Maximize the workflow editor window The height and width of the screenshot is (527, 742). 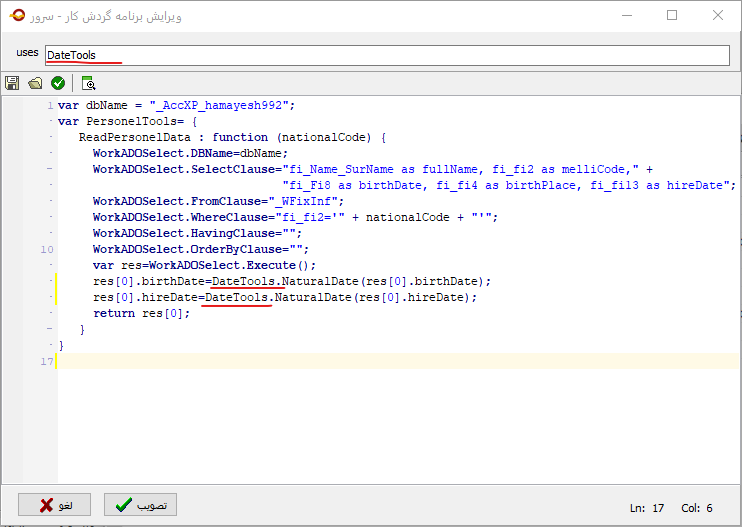click(672, 16)
